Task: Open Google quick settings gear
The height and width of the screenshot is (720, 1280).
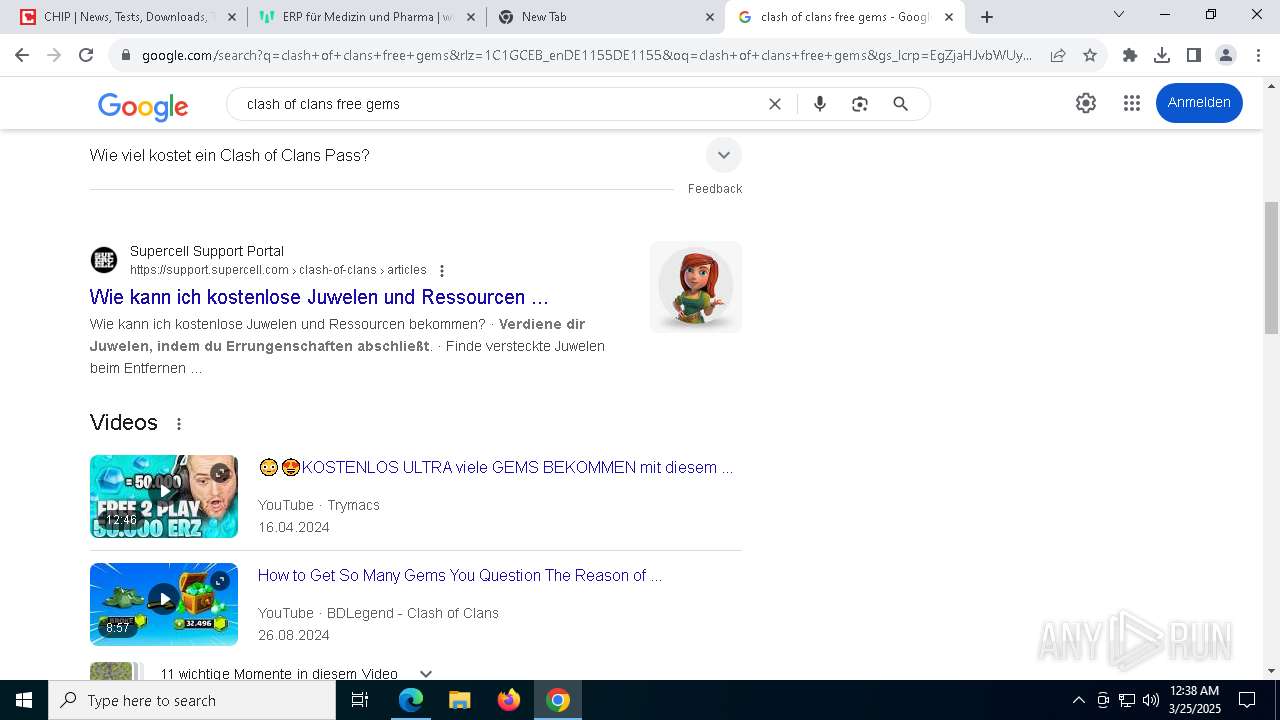Action: tap(1086, 103)
